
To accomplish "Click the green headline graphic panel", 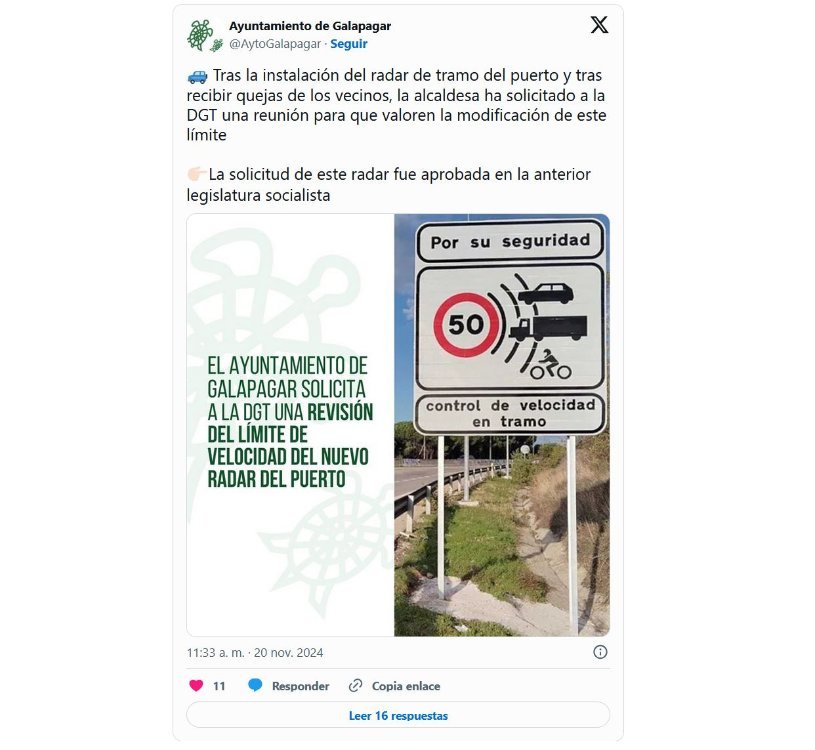I will (x=291, y=425).
